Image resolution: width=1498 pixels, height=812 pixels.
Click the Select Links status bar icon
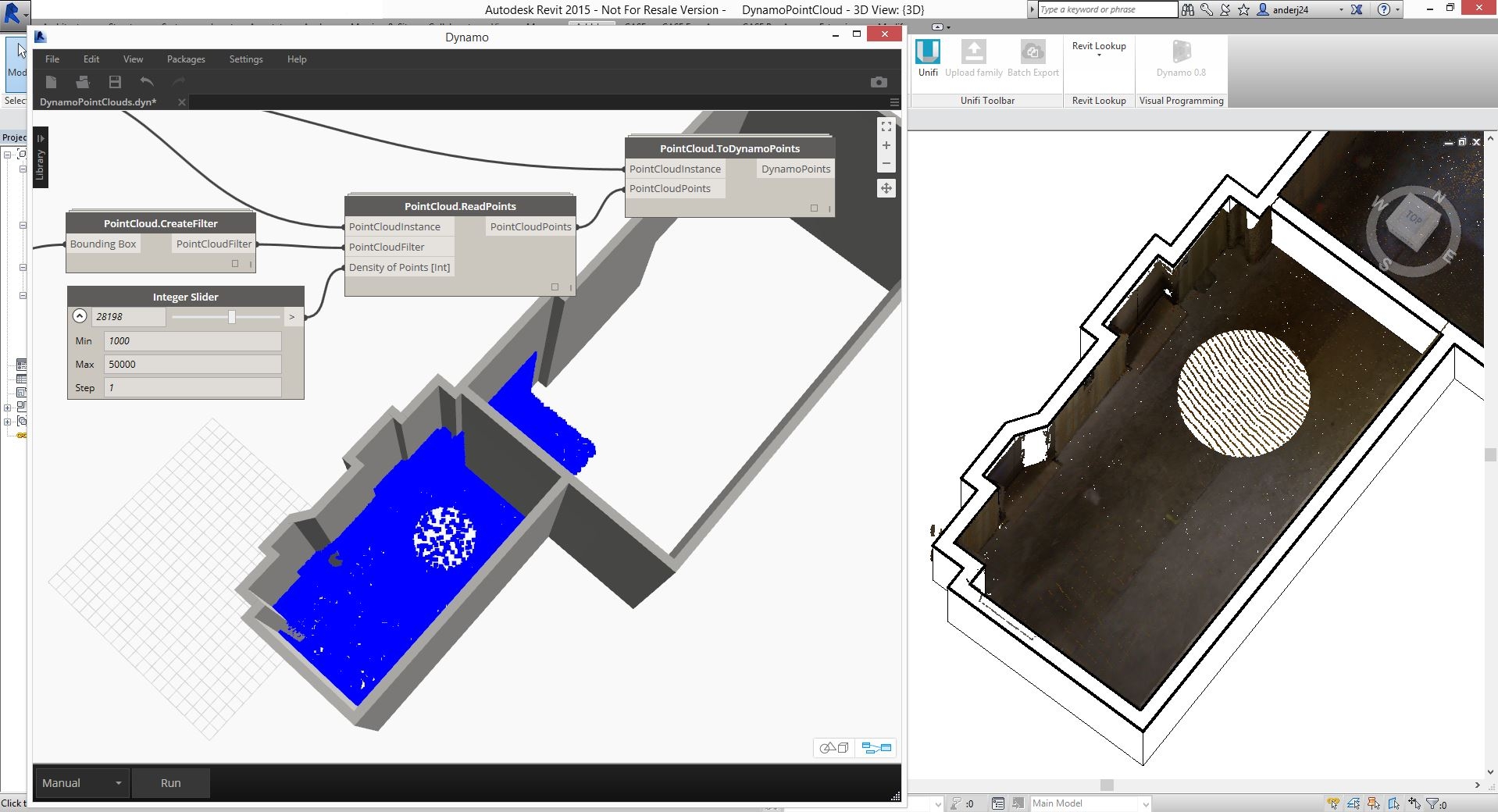[x=1333, y=803]
